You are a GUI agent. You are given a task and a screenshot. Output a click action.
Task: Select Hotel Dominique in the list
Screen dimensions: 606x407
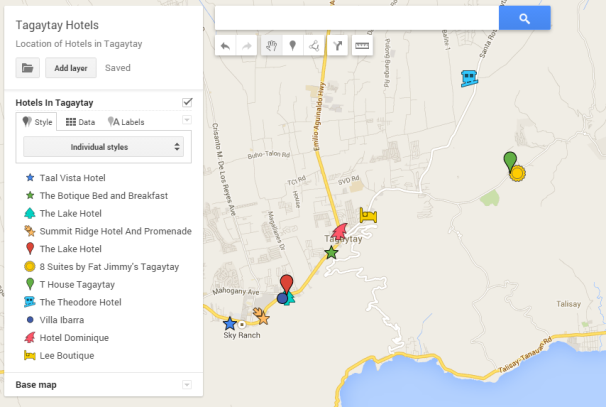pos(74,338)
